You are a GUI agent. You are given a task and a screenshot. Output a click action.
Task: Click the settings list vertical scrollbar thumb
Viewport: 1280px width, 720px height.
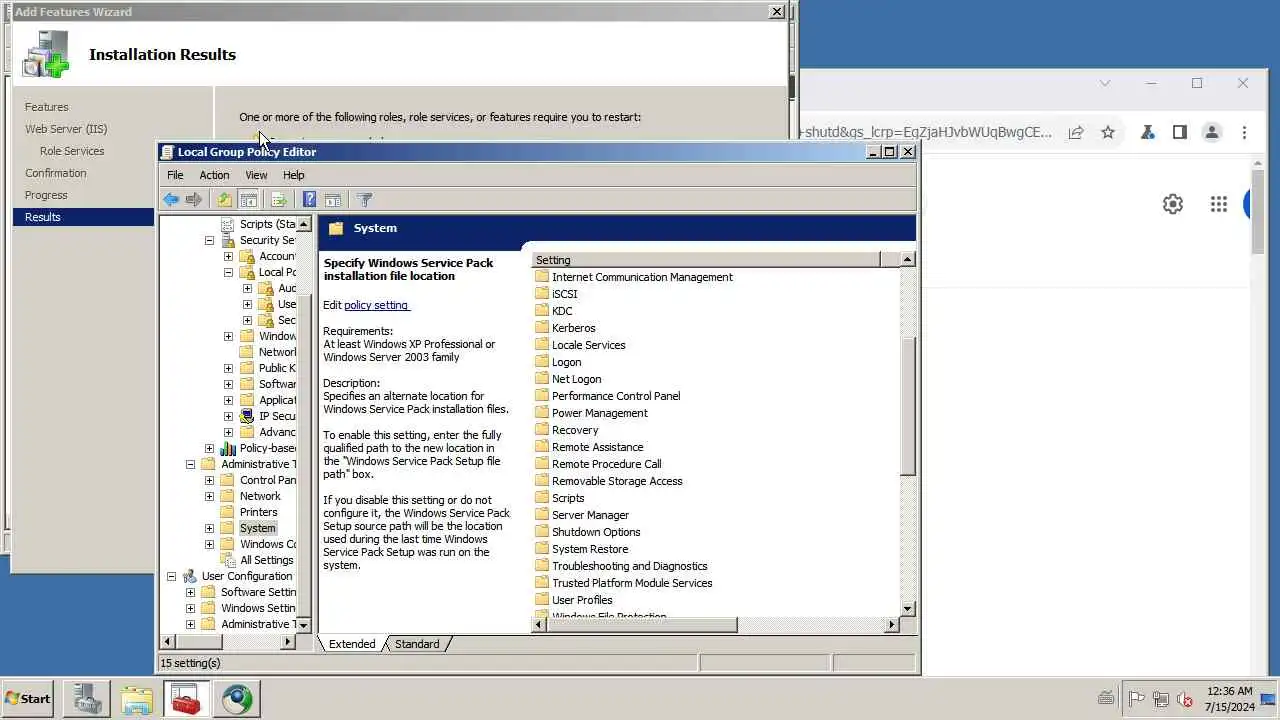(x=908, y=407)
